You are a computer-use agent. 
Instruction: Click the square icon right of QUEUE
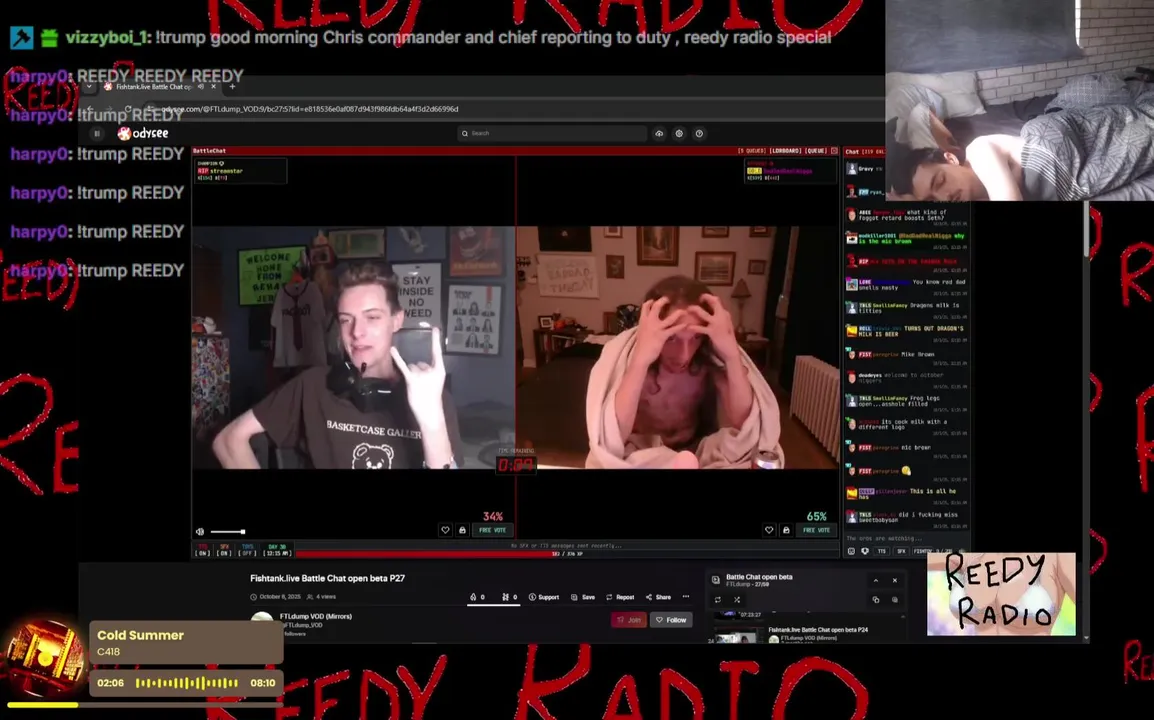click(x=834, y=151)
